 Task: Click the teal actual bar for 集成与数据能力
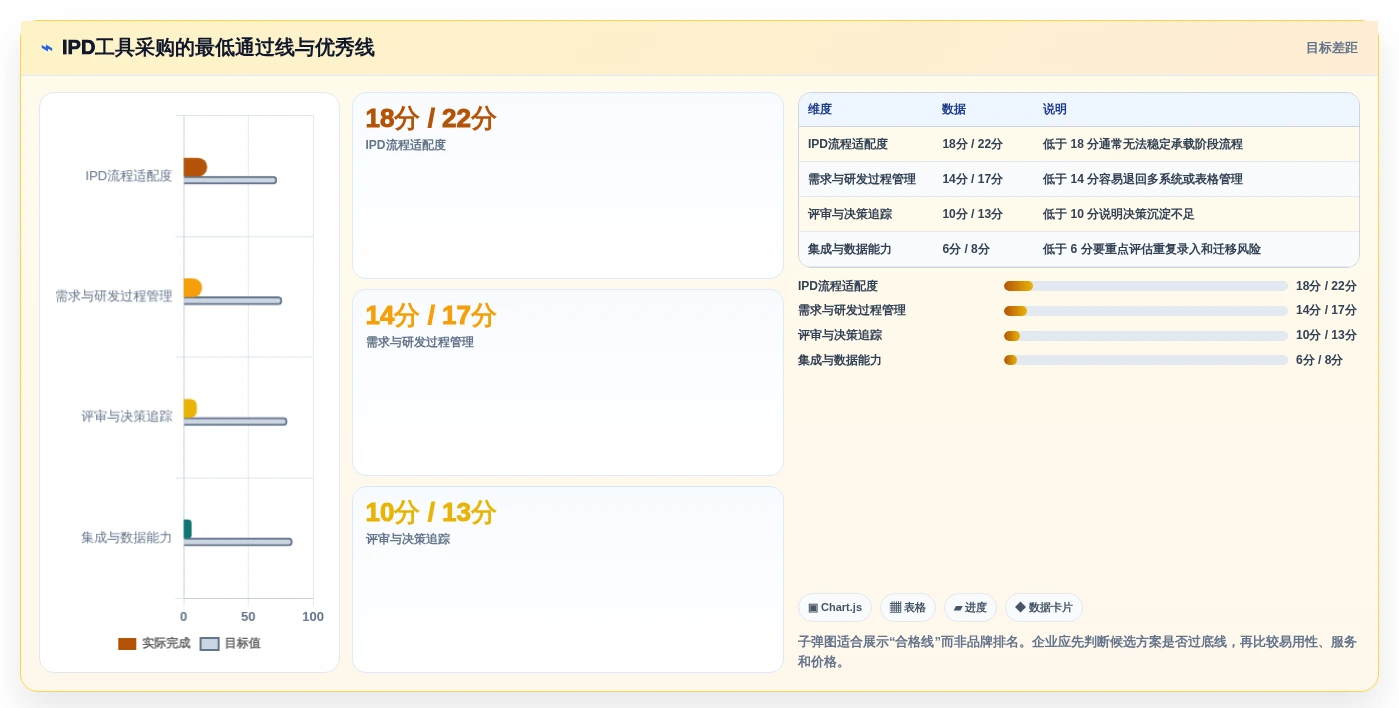click(187, 529)
